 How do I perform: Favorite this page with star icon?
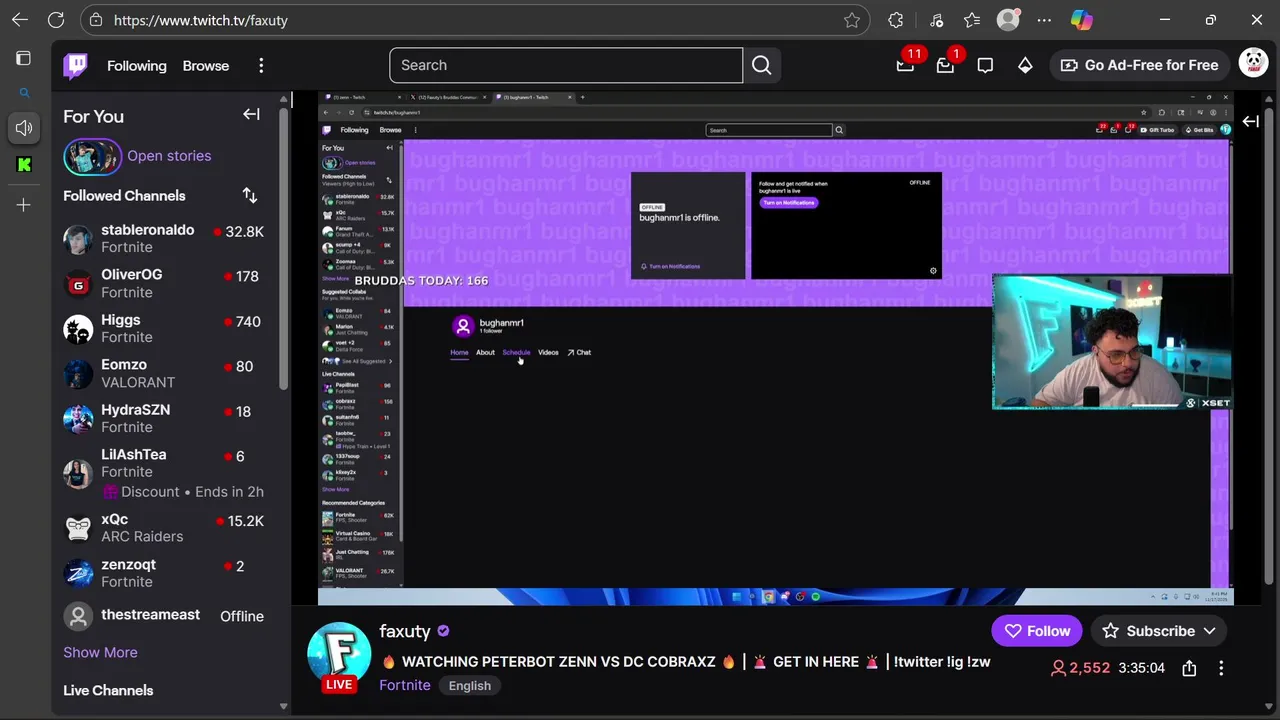(x=852, y=20)
